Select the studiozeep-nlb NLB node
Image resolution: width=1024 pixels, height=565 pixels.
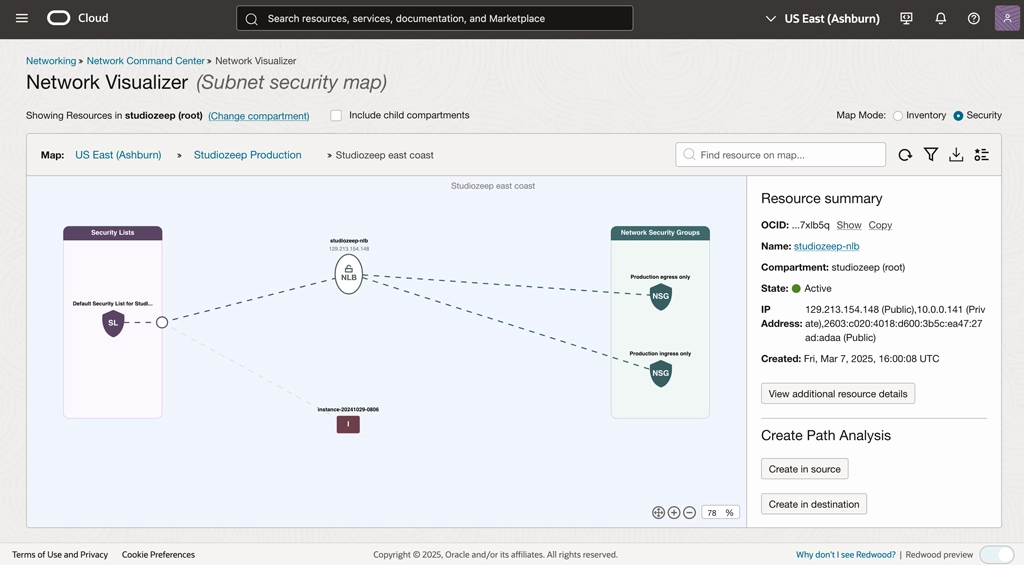point(348,274)
